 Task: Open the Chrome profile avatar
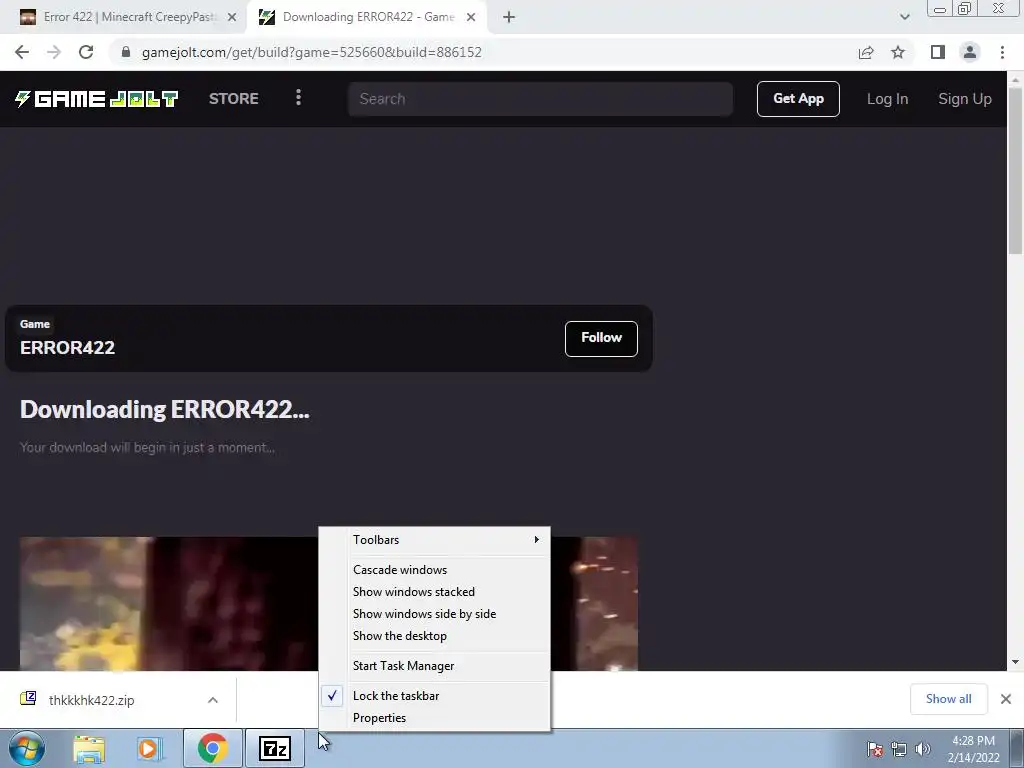[970, 52]
